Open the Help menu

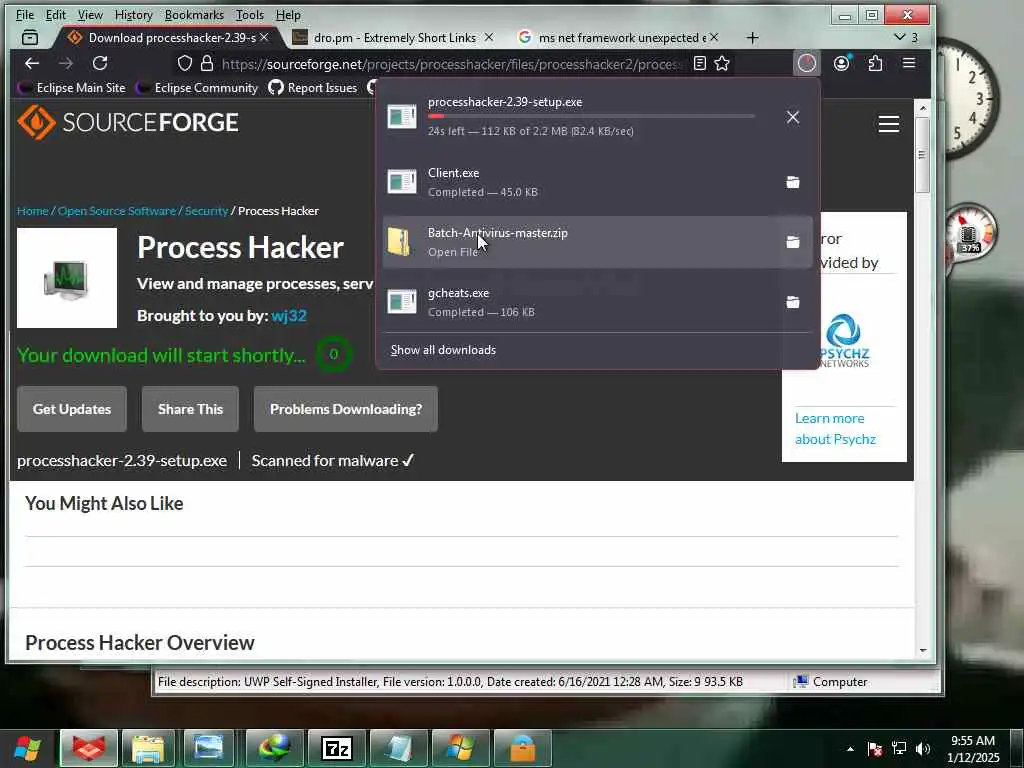(288, 14)
